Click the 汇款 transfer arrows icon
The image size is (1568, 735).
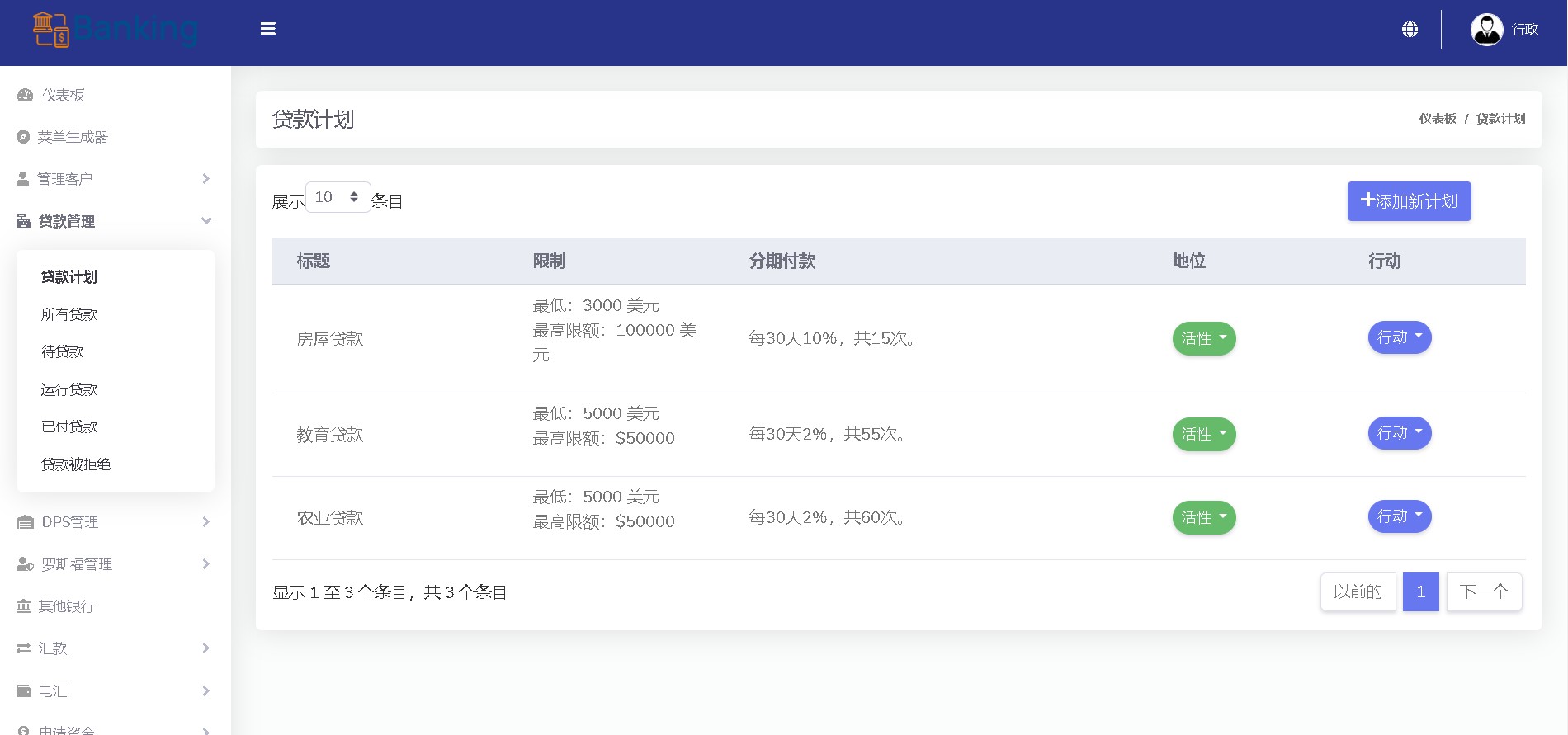[x=23, y=648]
